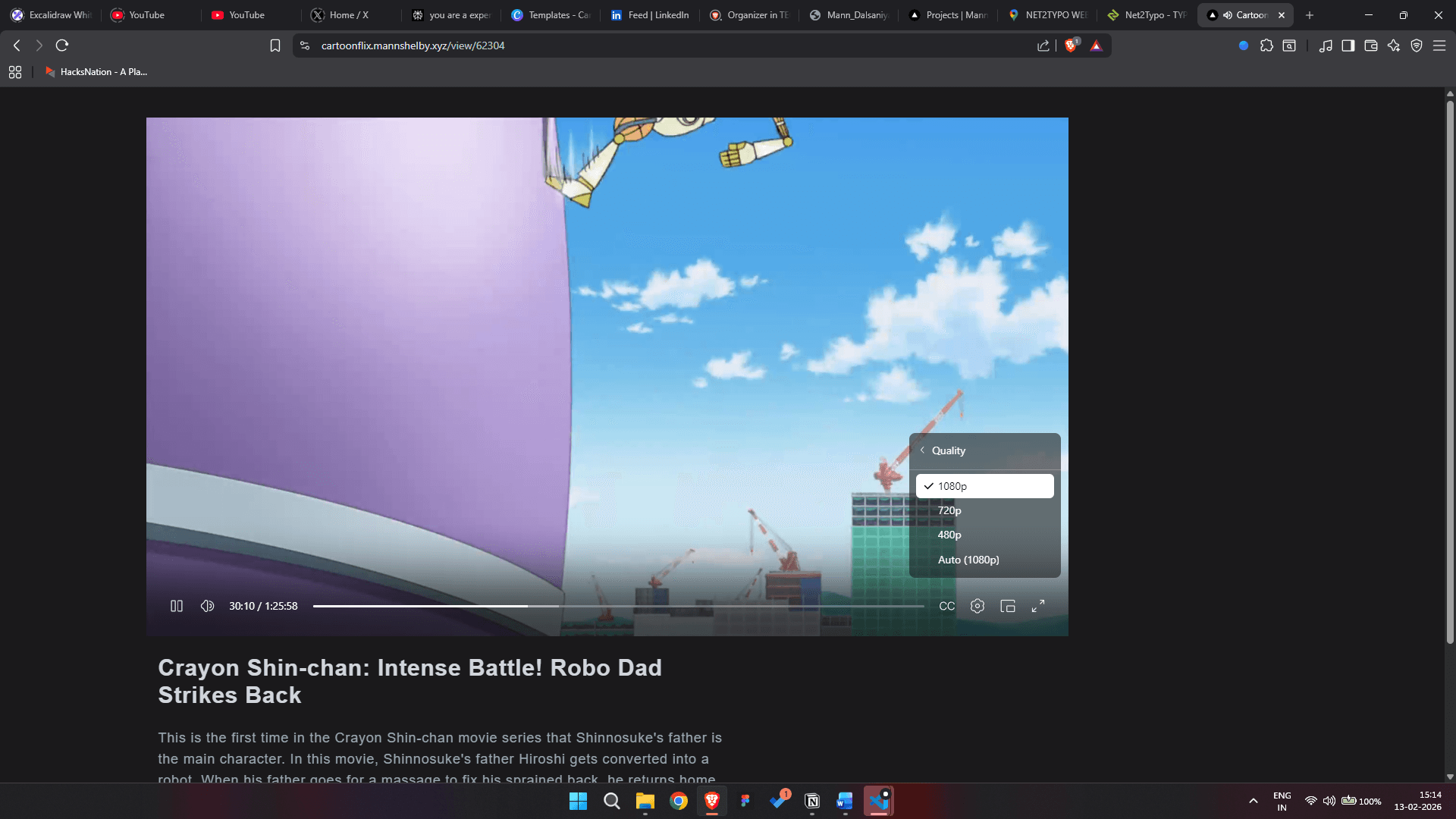The width and height of the screenshot is (1456, 819).
Task: Toggle the browser sidebar panel
Action: pyautogui.click(x=1348, y=45)
